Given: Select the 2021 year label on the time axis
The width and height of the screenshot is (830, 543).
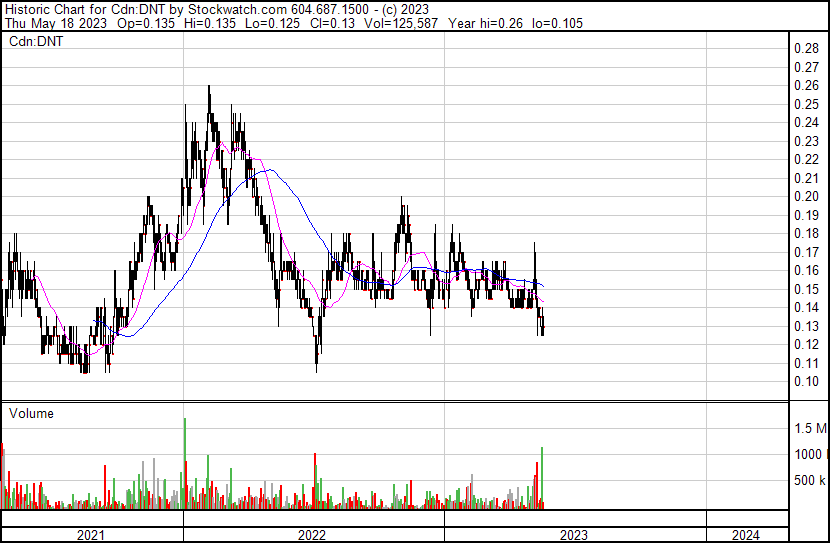Looking at the screenshot, I should (92, 535).
